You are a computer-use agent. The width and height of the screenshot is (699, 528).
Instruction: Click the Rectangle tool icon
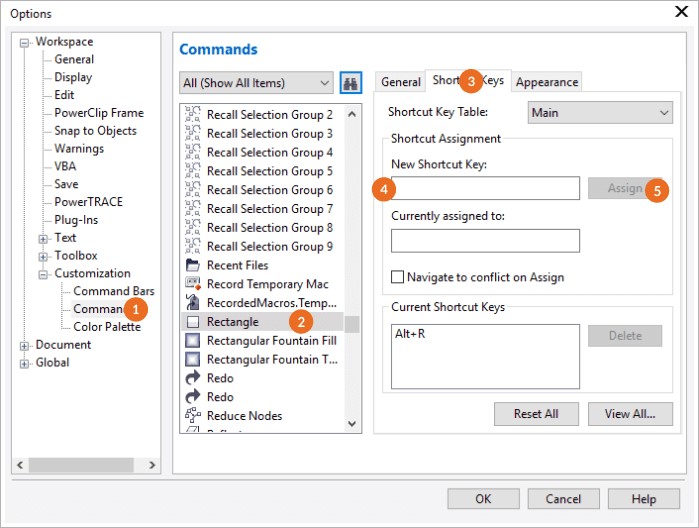click(193, 322)
